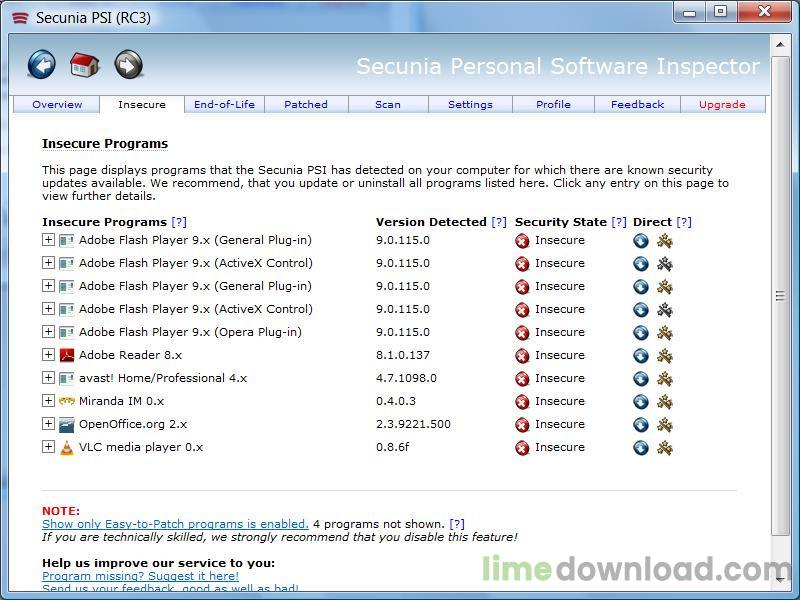Expand the VLC media player 0.x entry
800x600 pixels.
[48, 446]
